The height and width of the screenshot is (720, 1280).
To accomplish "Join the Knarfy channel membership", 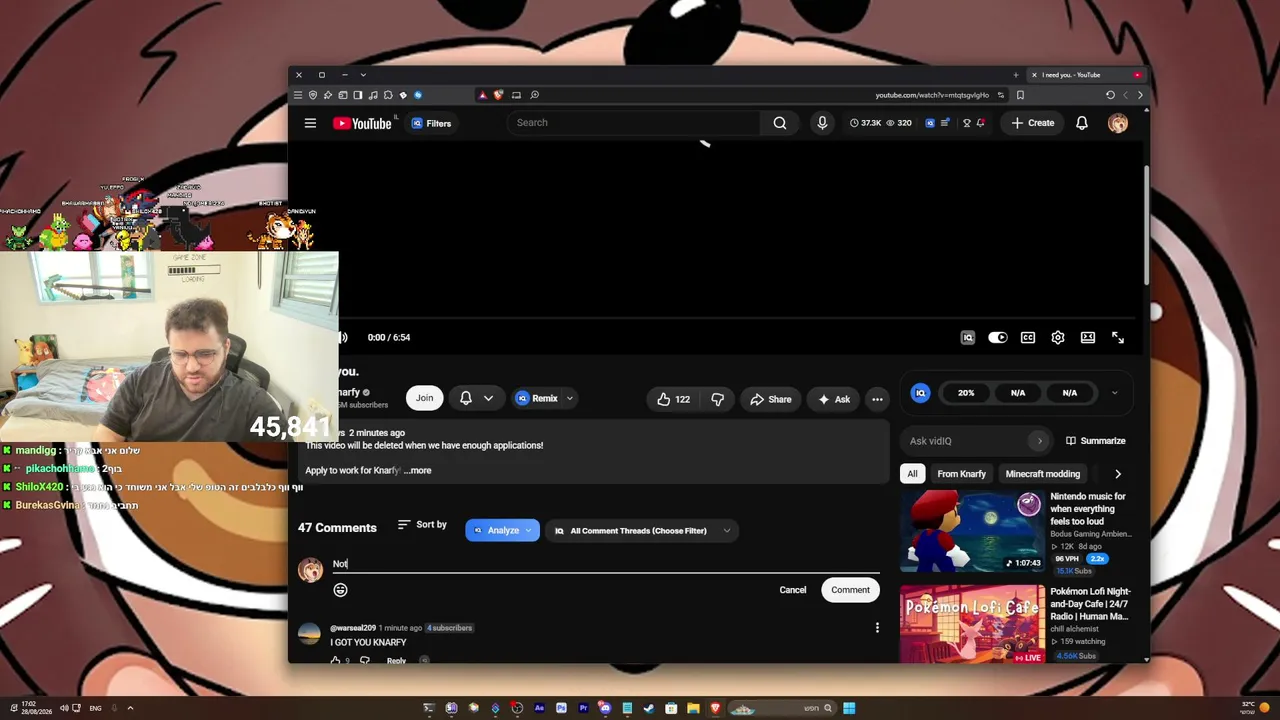I will 425,398.
